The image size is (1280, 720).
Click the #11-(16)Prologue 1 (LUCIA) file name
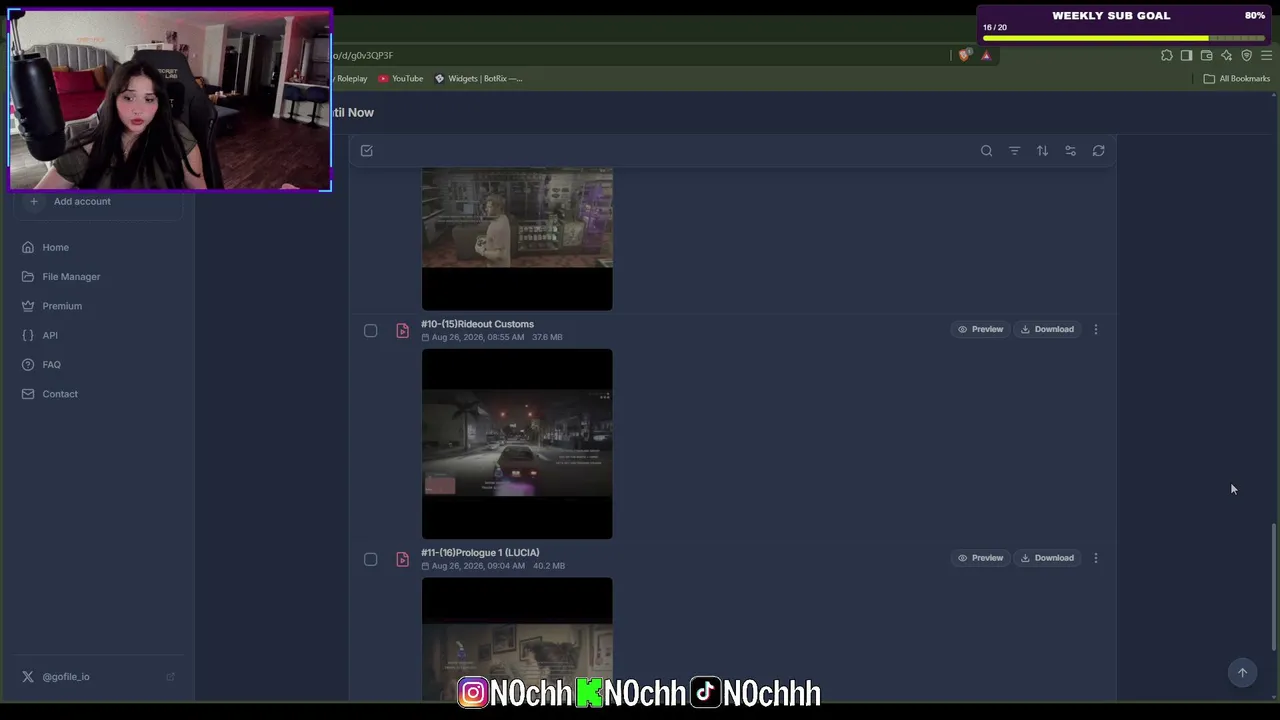tap(480, 553)
